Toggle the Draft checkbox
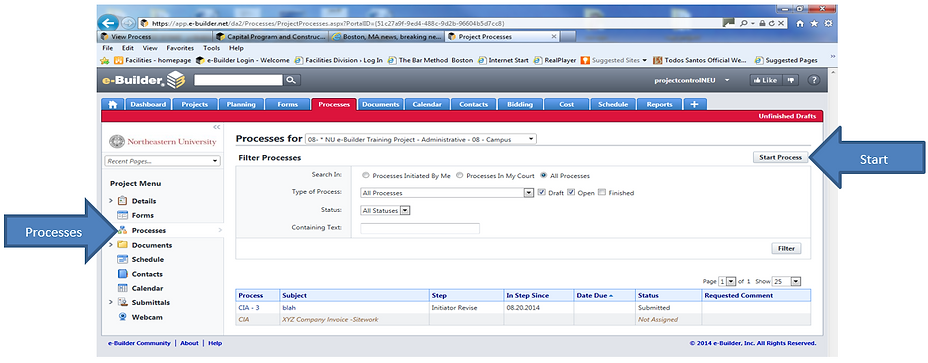 point(542,192)
